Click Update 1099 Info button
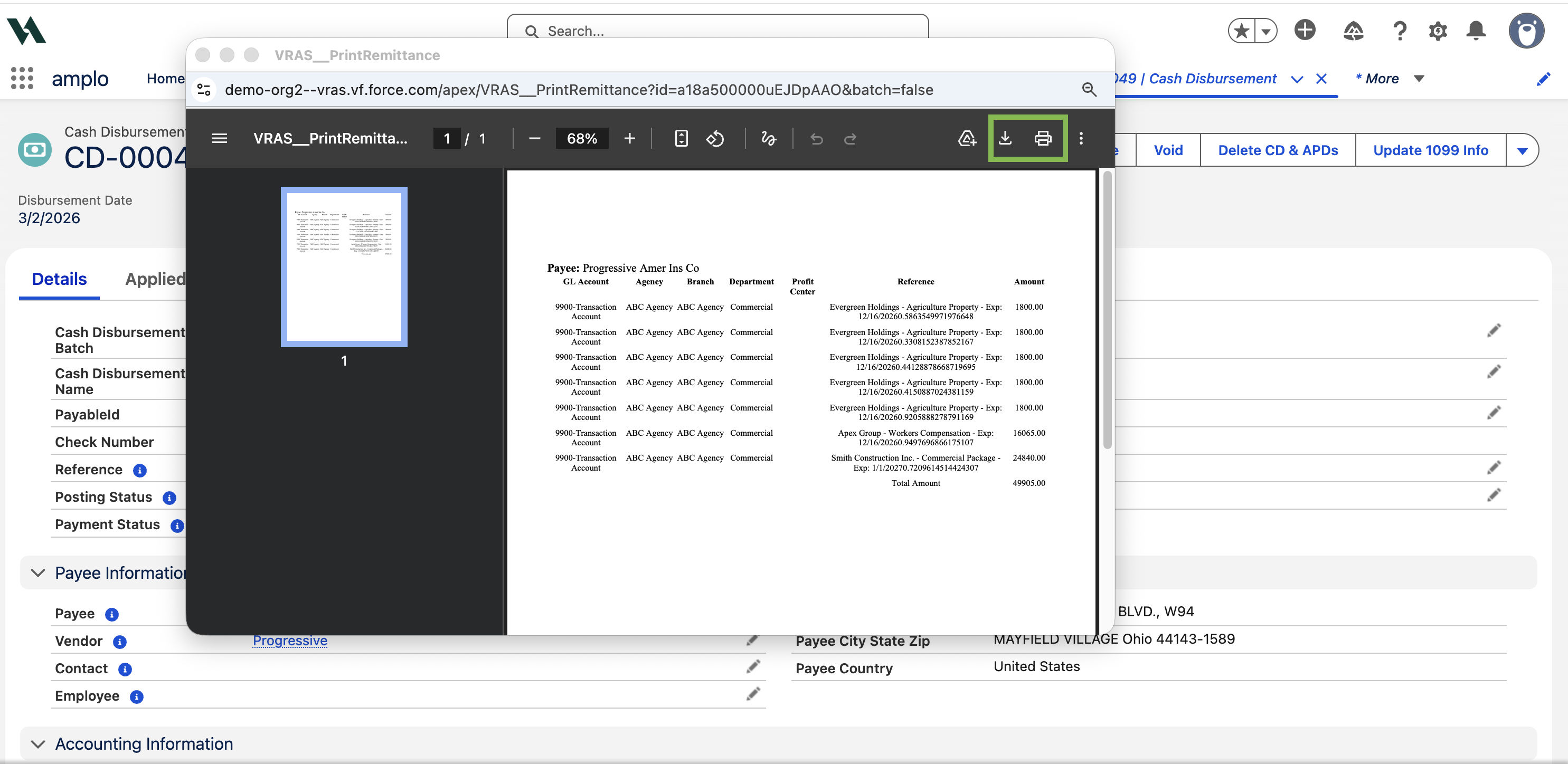 click(1430, 150)
